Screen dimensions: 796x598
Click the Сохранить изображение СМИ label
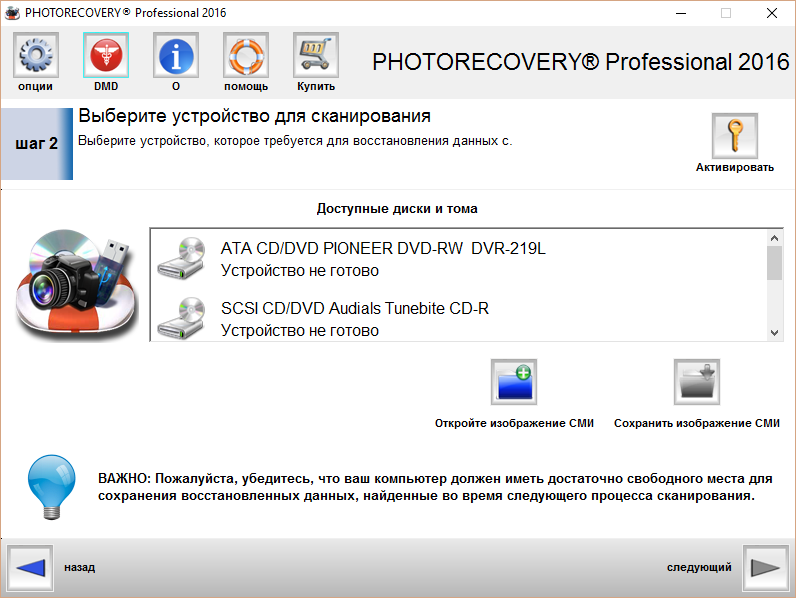(697, 423)
